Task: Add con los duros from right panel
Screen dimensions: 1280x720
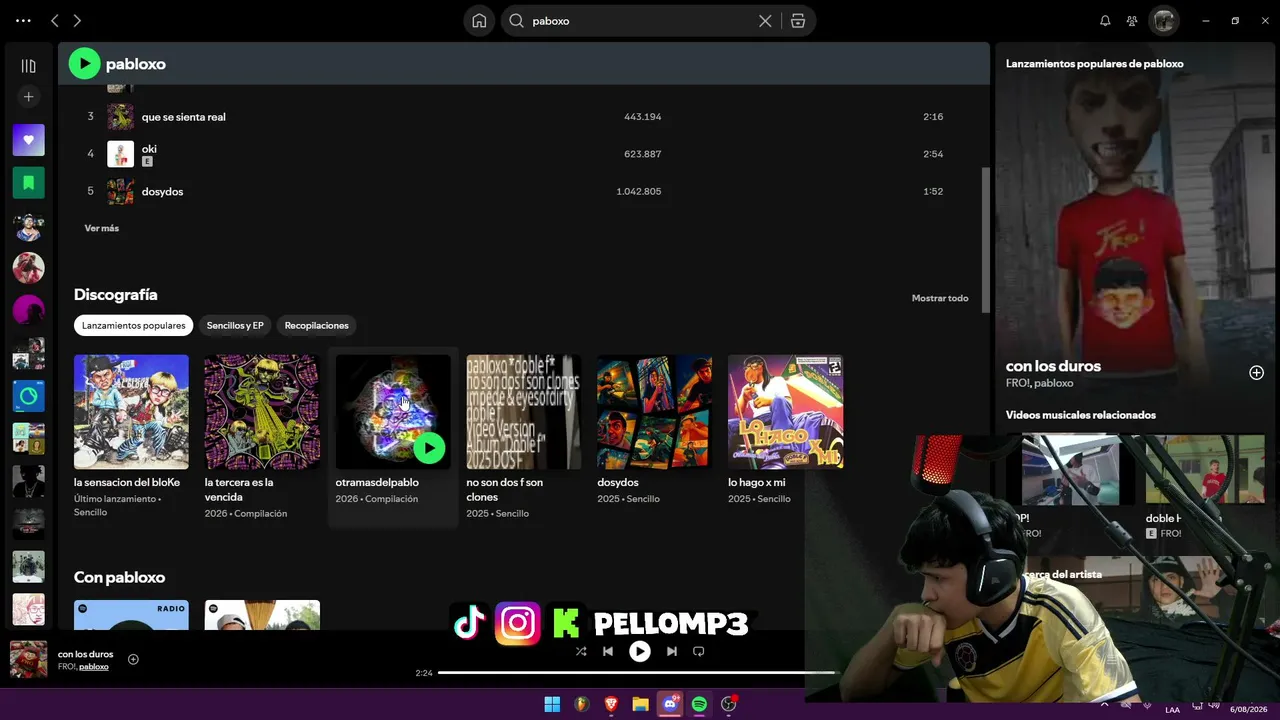Action: click(1256, 373)
